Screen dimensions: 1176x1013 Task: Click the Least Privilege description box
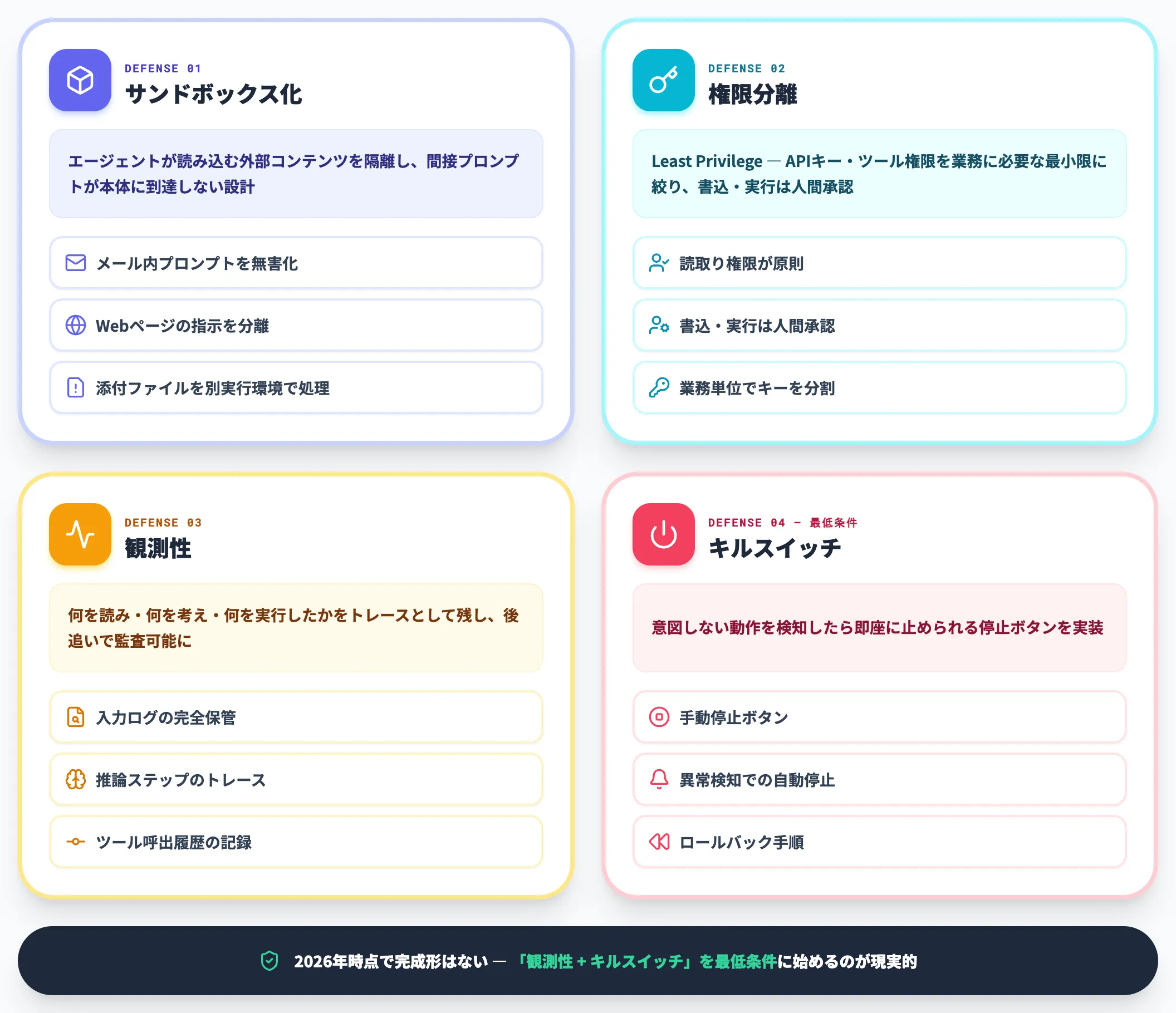(x=880, y=174)
